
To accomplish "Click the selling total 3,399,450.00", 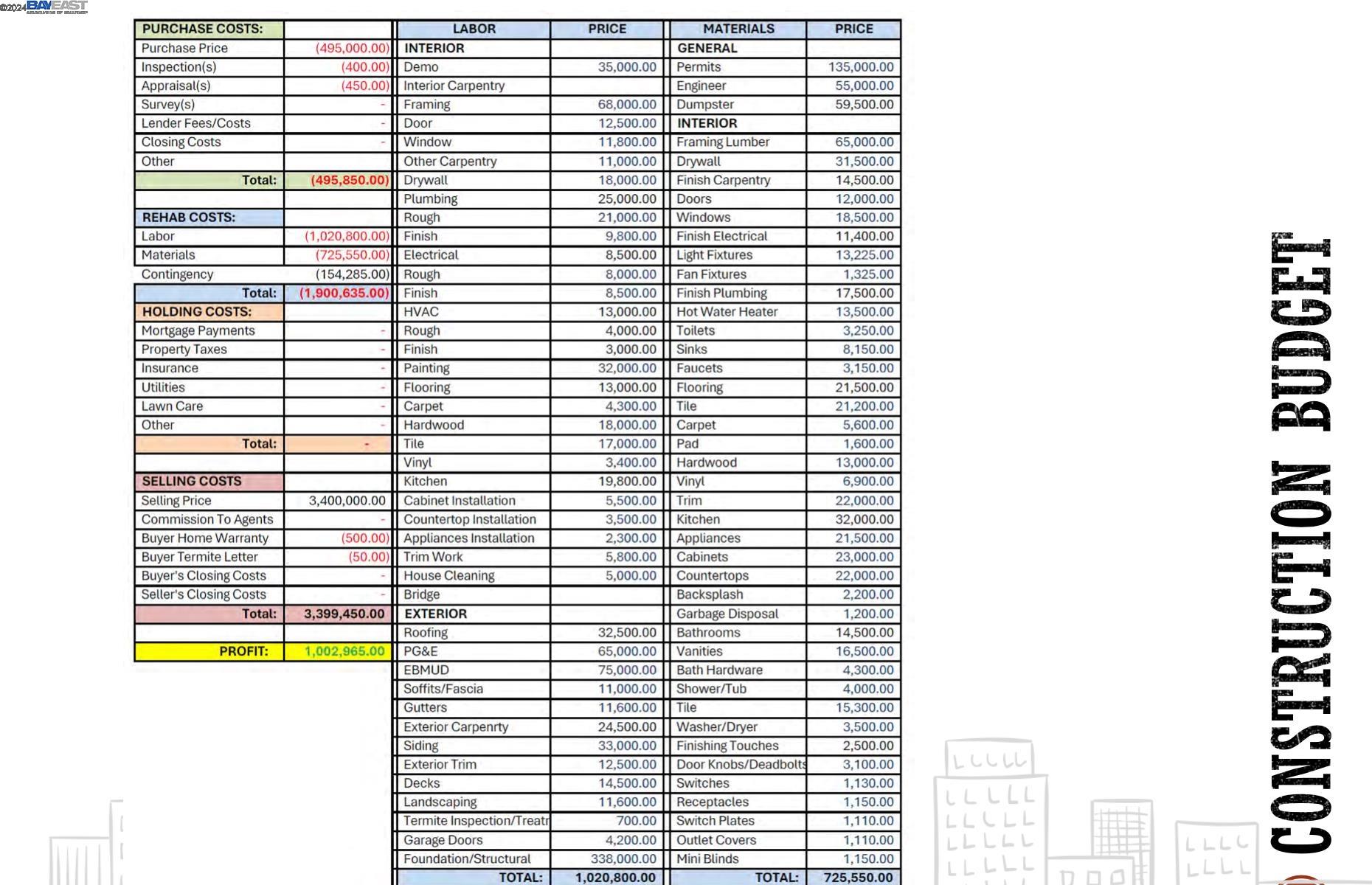I will pos(344,614).
